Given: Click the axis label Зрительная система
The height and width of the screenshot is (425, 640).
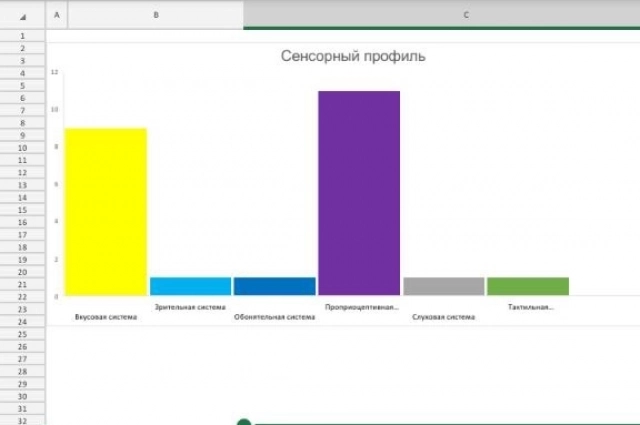Looking at the screenshot, I should [190, 307].
